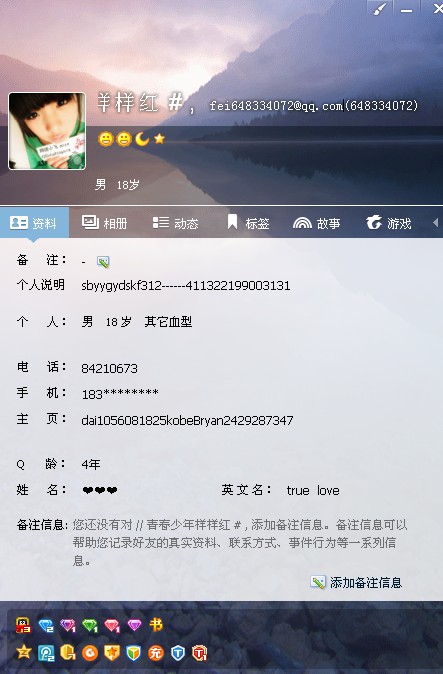Switch to the 相册 album tab

(x=104, y=223)
